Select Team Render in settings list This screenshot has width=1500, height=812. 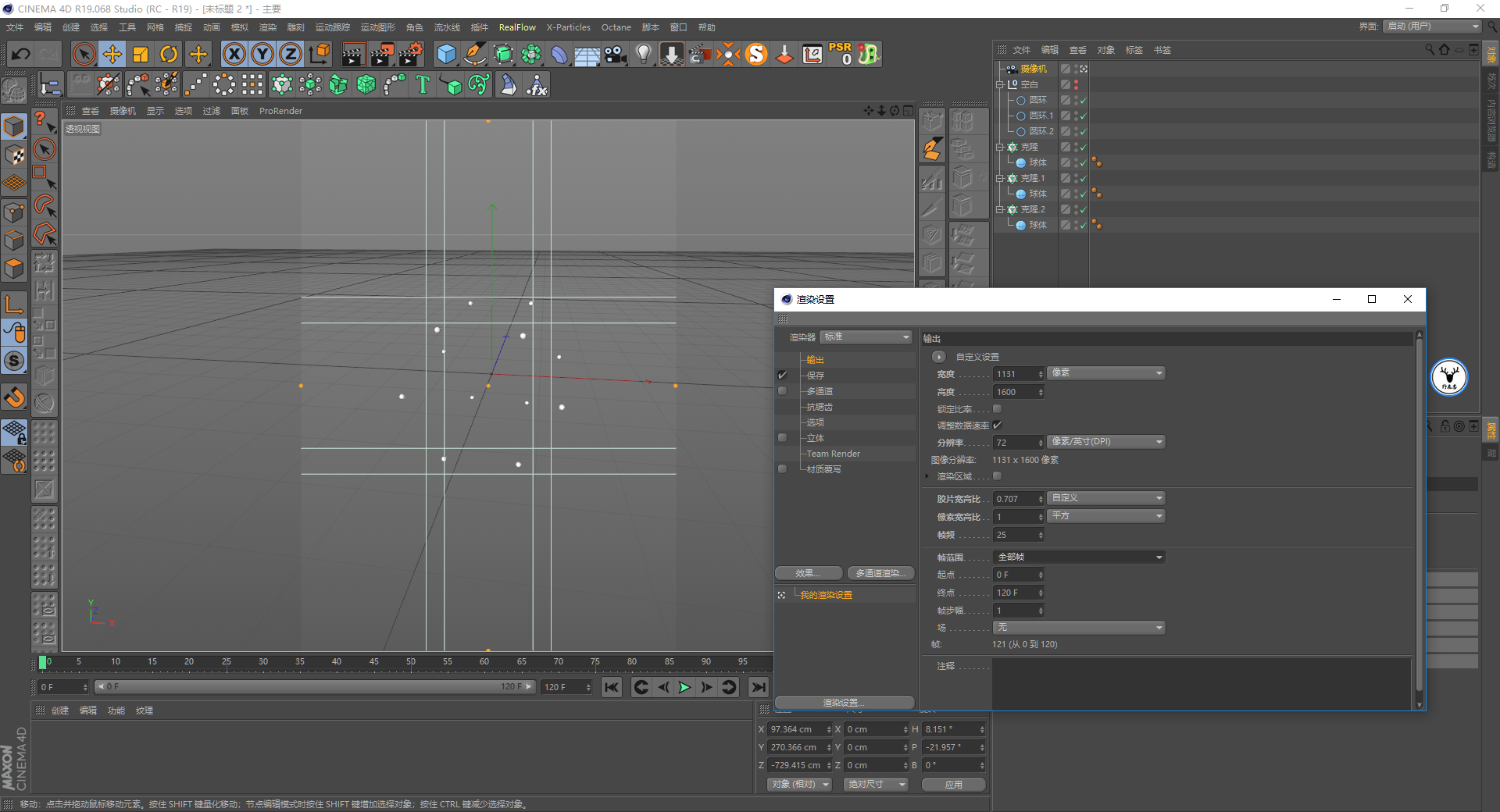coord(833,454)
